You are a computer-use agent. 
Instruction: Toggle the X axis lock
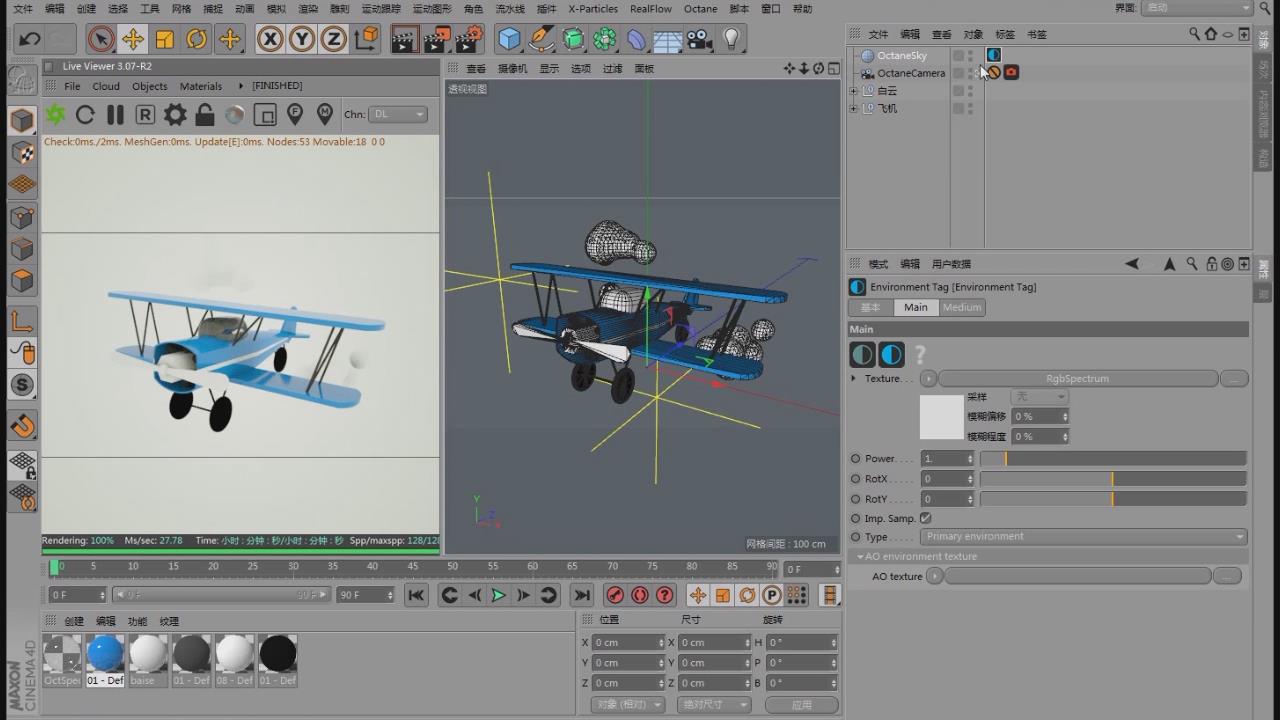click(x=270, y=39)
